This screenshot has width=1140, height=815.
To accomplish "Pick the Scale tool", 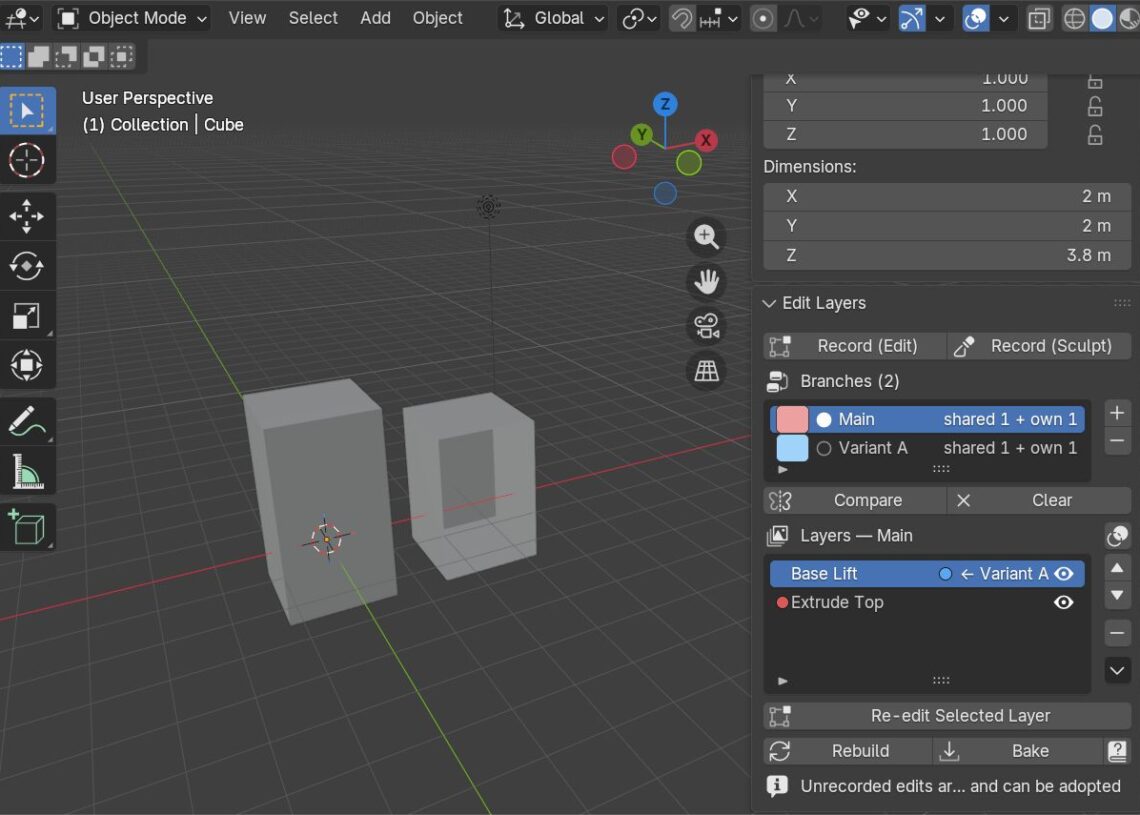I will (x=27, y=316).
